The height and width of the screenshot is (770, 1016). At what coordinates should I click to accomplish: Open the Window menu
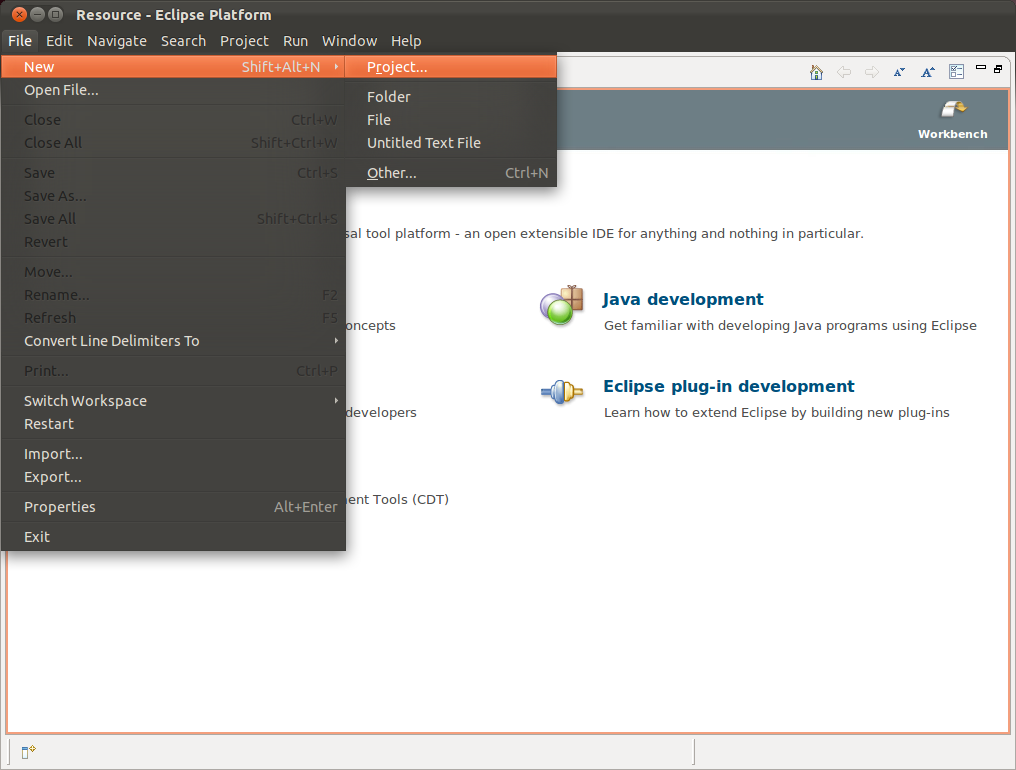point(349,41)
